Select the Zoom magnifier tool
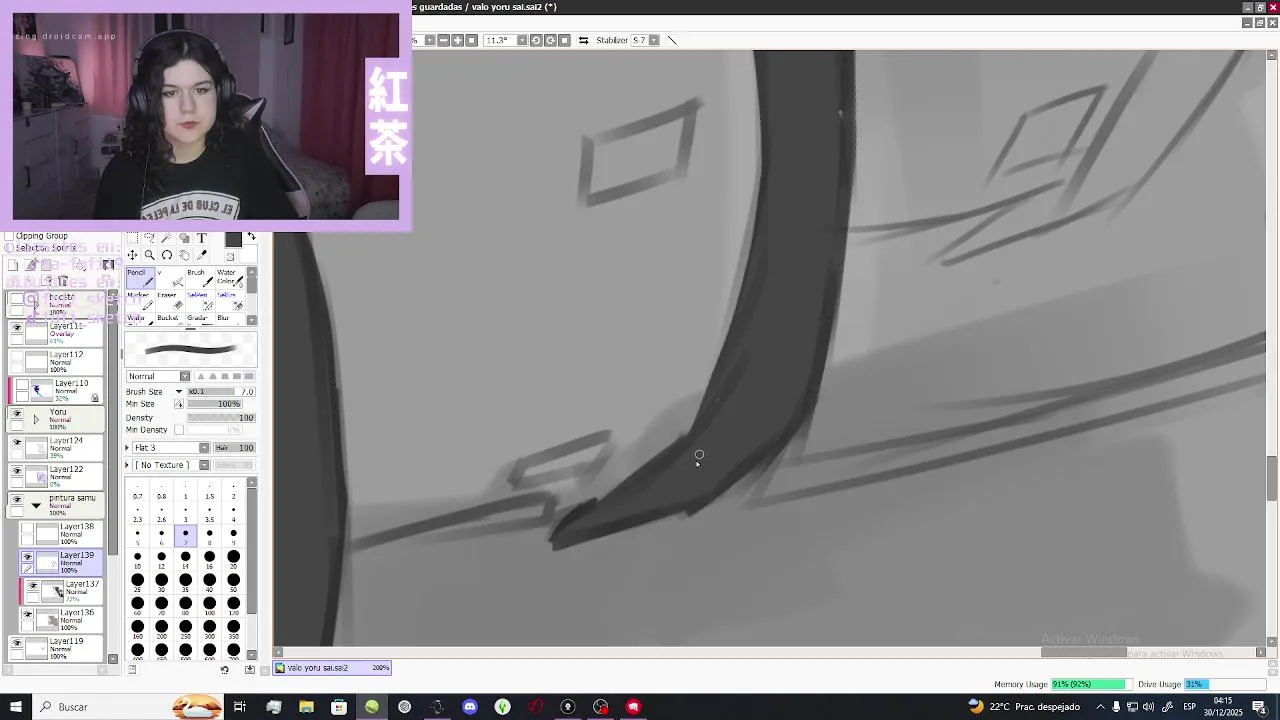The height and width of the screenshot is (720, 1280). (149, 255)
